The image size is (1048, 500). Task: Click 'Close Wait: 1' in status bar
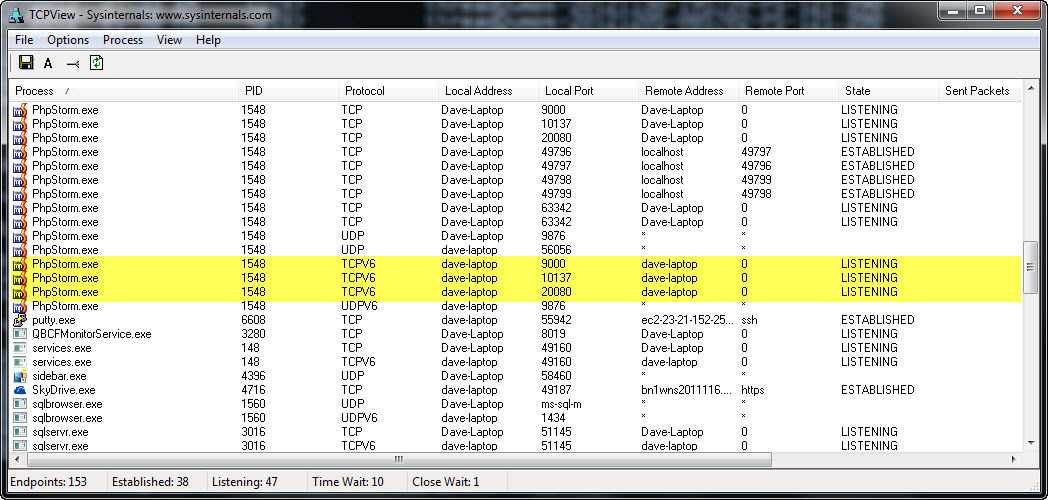(x=446, y=482)
